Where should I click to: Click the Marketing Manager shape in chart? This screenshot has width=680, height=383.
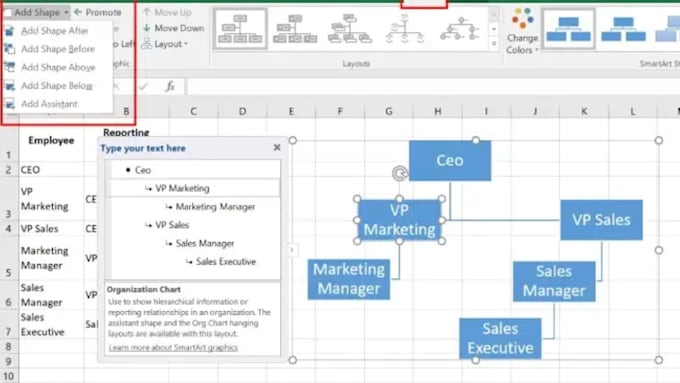[349, 279]
